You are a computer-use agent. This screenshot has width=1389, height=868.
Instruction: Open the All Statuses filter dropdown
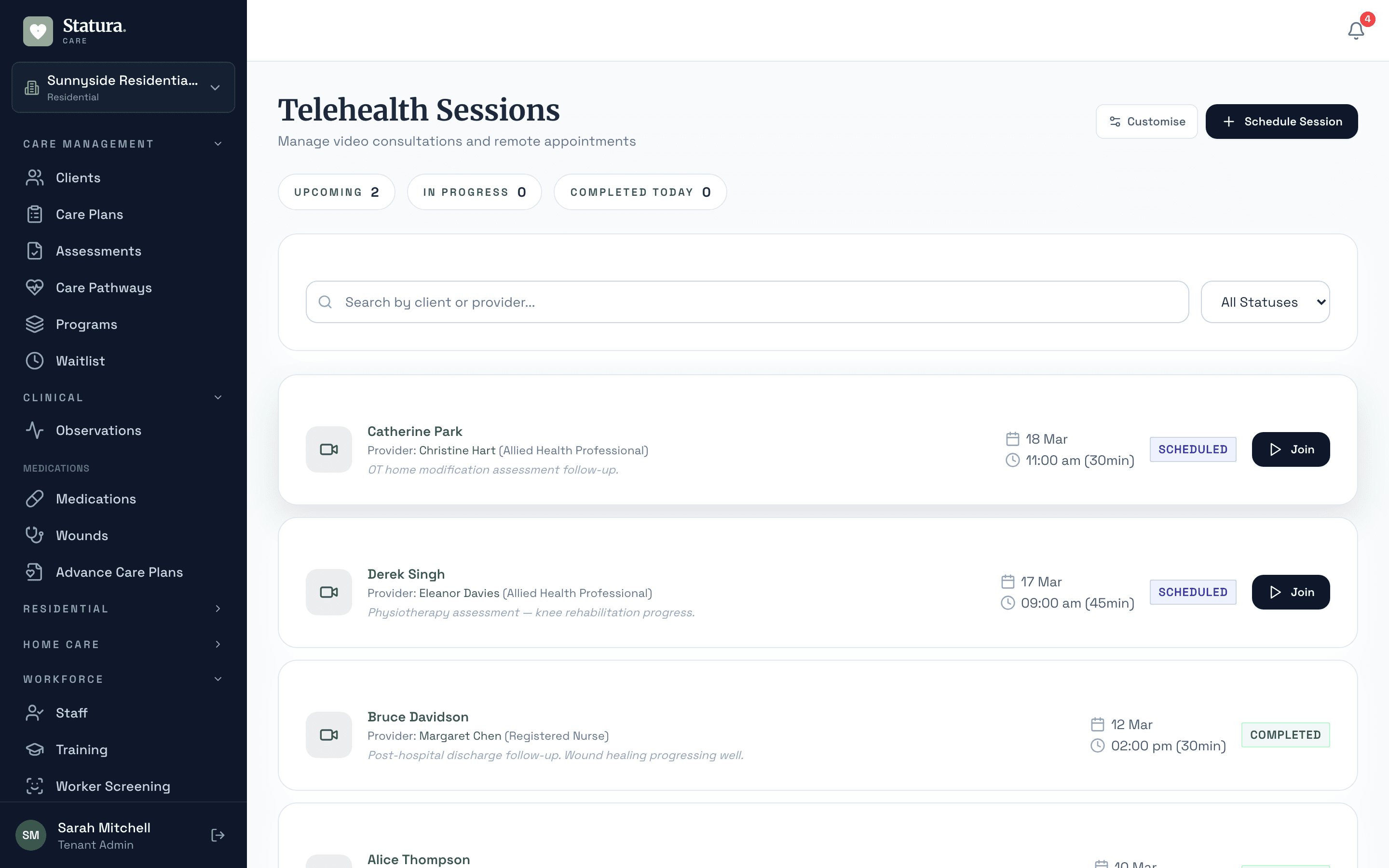coord(1266,301)
